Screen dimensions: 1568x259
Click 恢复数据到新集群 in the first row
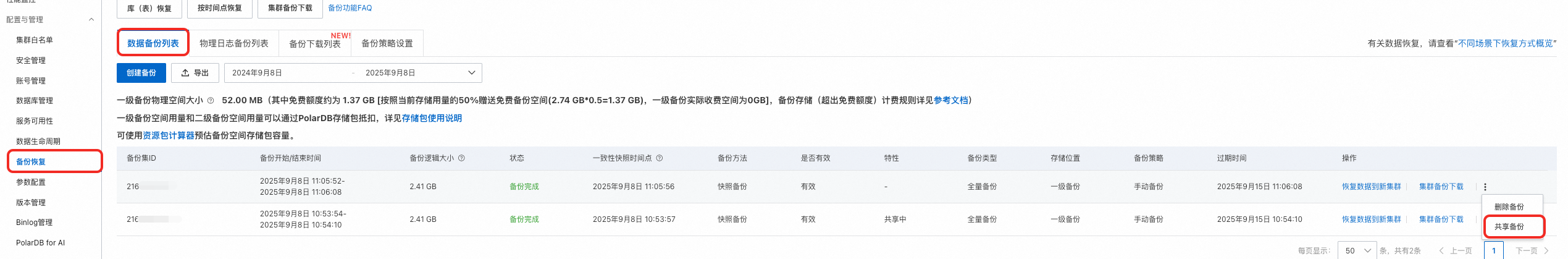click(1372, 187)
